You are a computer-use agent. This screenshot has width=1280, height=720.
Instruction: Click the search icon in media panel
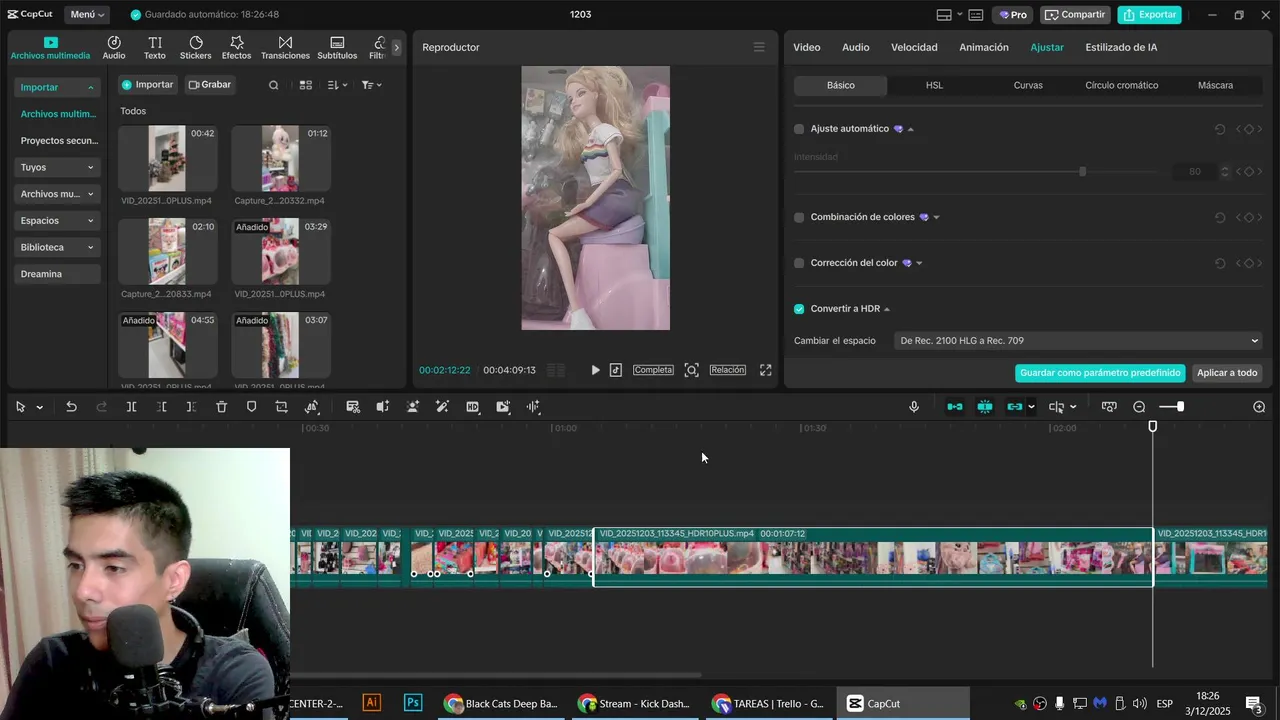coord(274,85)
